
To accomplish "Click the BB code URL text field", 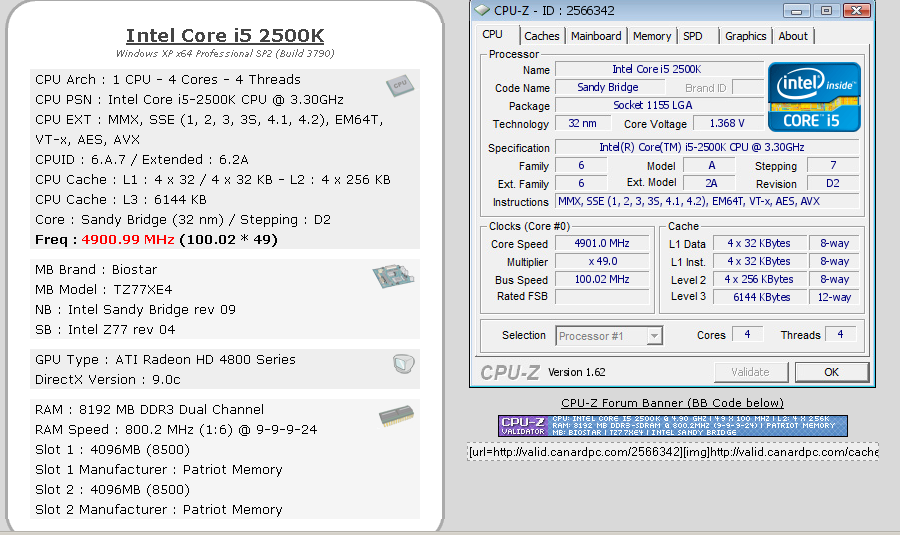I will click(x=673, y=452).
